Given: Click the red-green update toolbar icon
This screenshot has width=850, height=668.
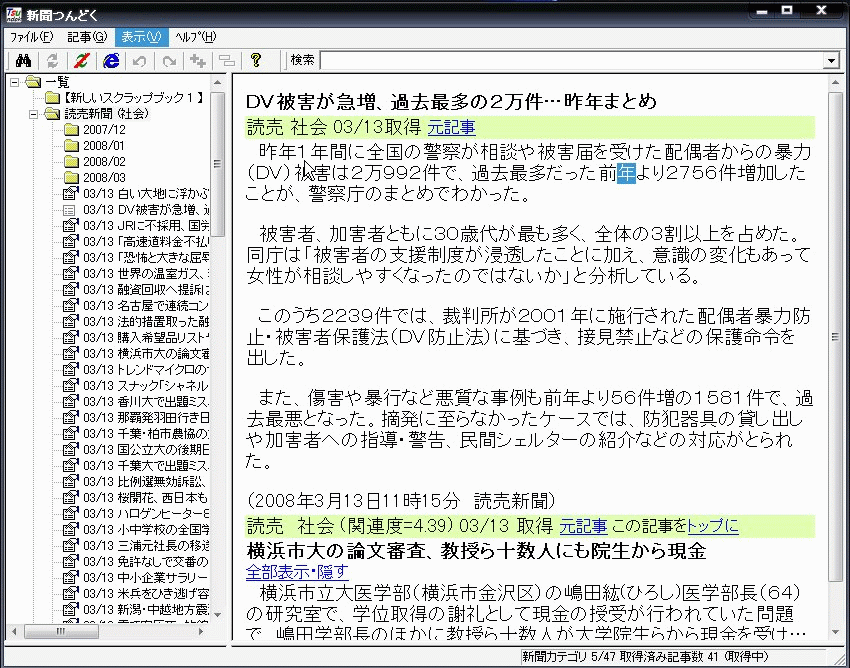Looking at the screenshot, I should click(x=81, y=60).
